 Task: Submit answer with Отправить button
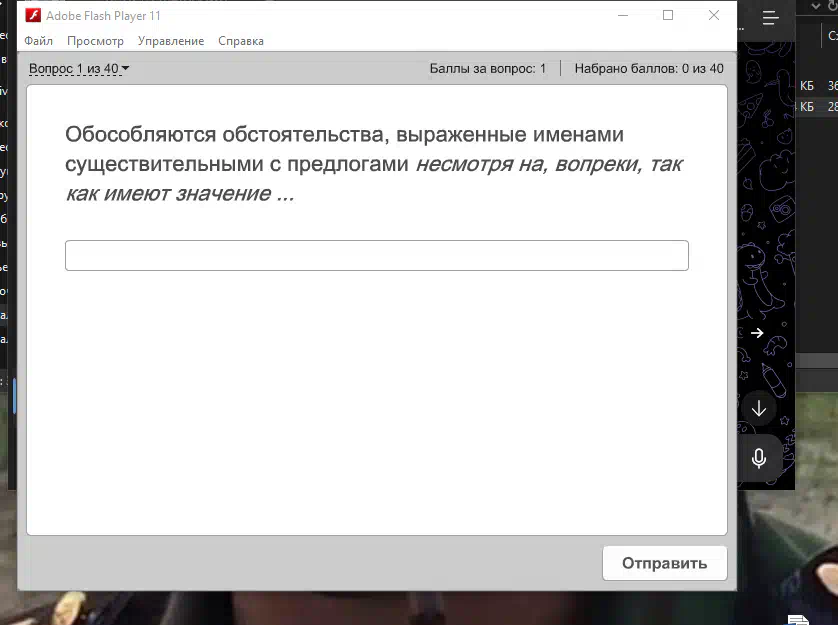(664, 563)
